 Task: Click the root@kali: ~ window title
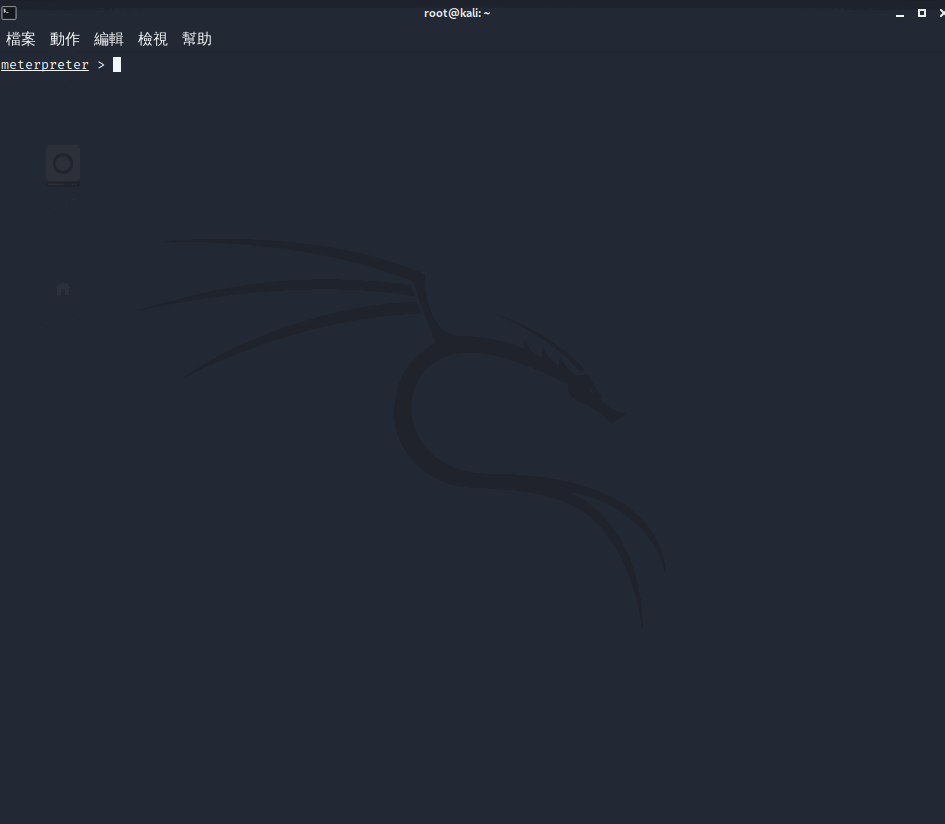(457, 13)
